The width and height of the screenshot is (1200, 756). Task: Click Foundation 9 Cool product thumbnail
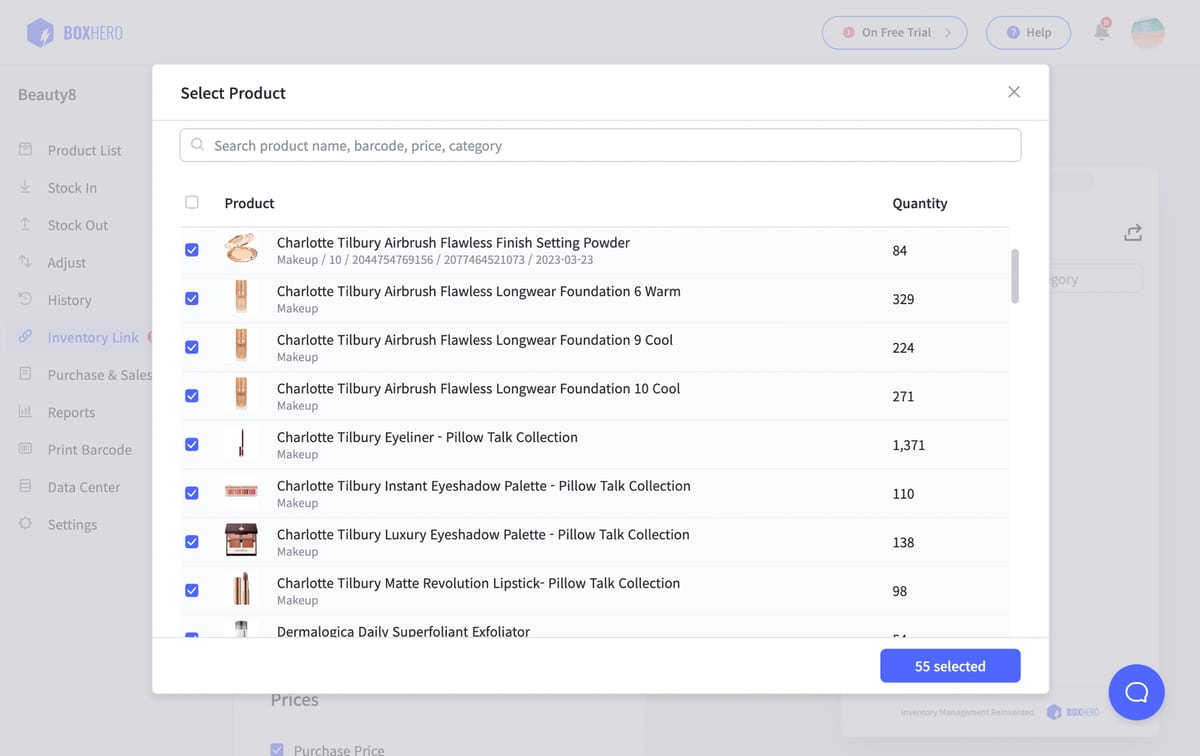[x=241, y=346]
